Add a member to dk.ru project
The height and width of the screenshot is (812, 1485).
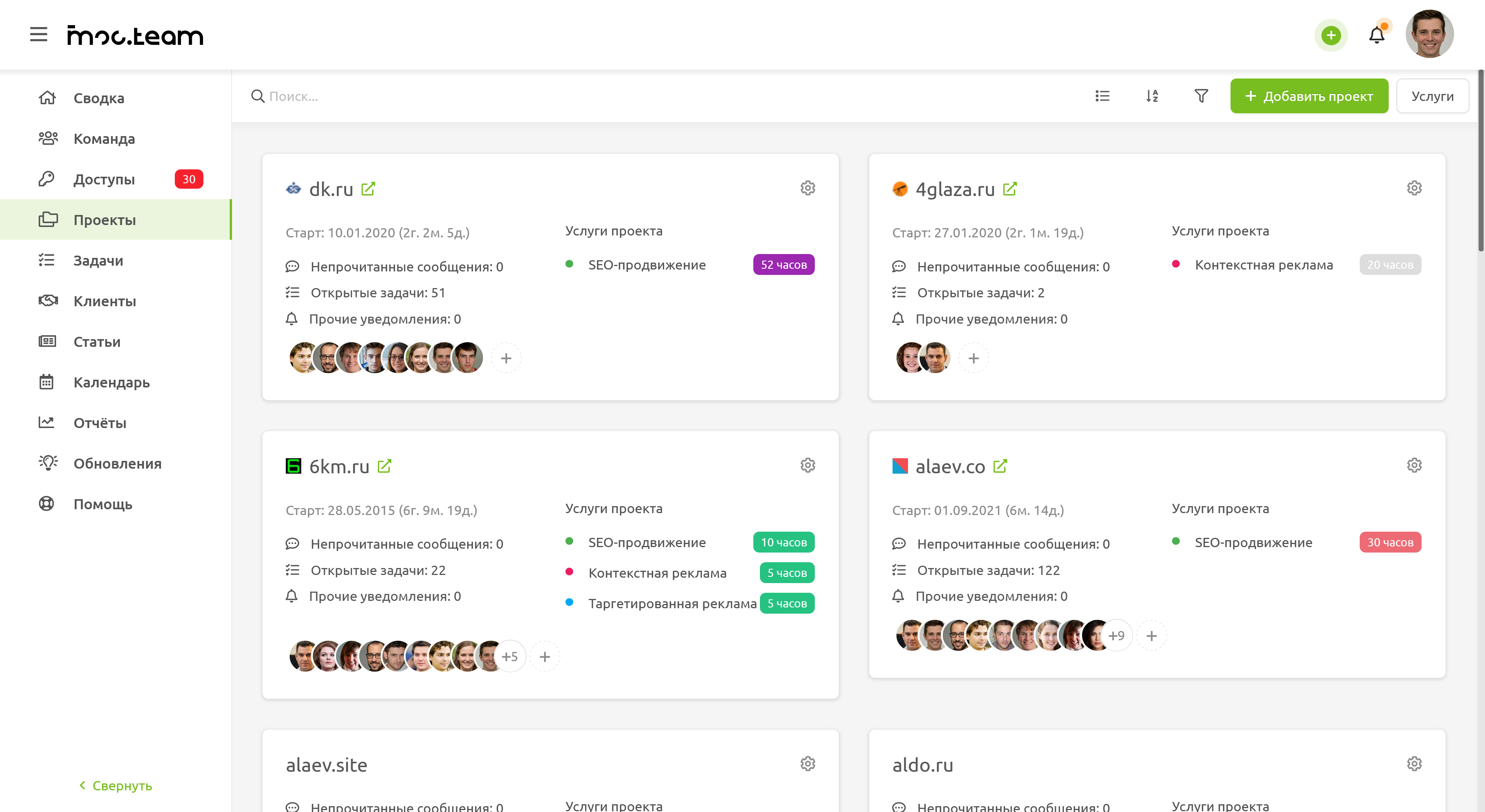(506, 358)
